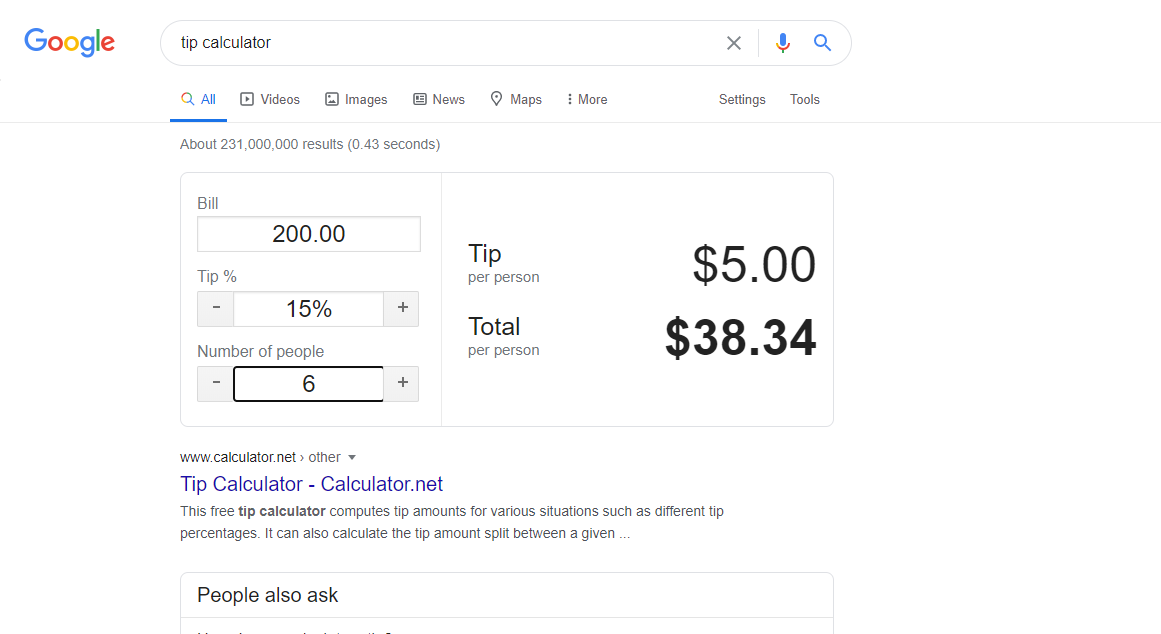
Task: Expand the calculator.net URL dropdown arrow
Action: [352, 458]
